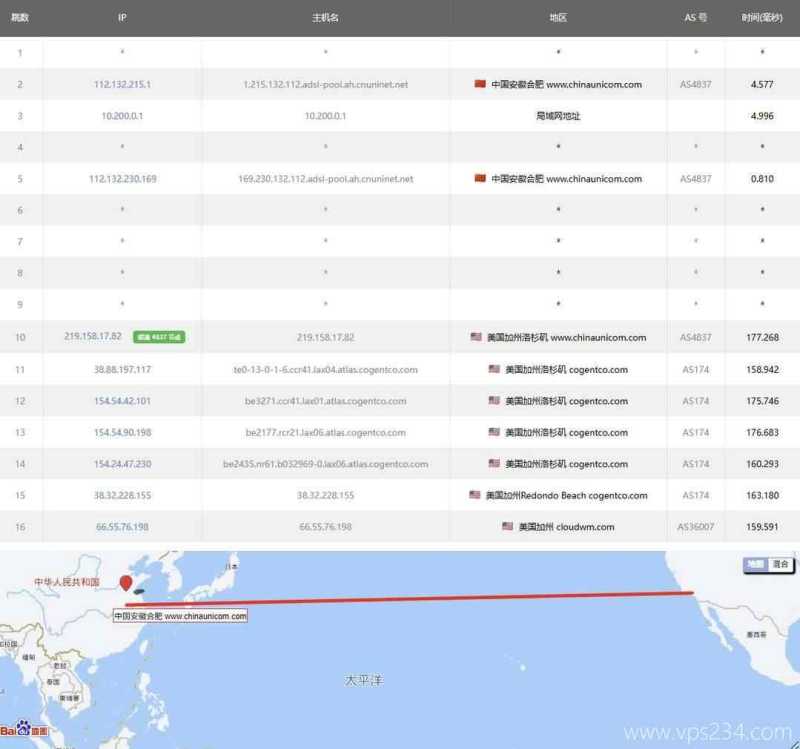
Task: Click the 地区 column header
Action: pyautogui.click(x=558, y=18)
